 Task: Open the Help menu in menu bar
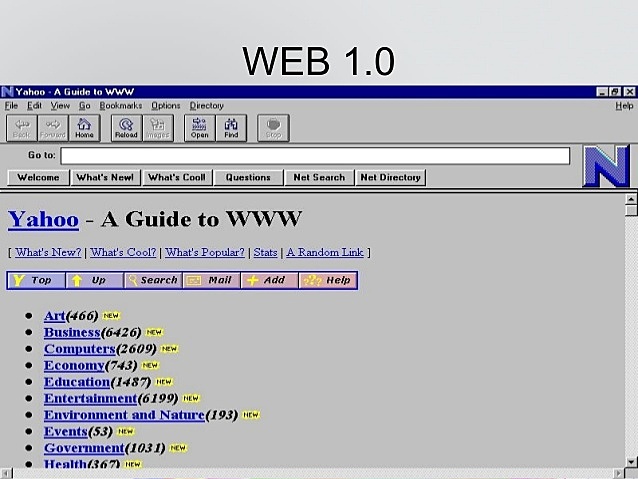coord(624,106)
